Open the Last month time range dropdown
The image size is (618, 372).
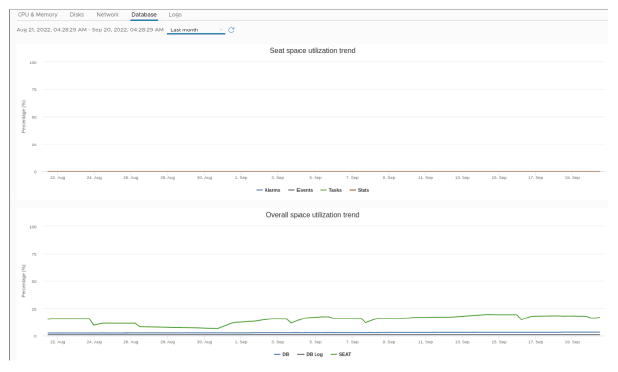(196, 30)
